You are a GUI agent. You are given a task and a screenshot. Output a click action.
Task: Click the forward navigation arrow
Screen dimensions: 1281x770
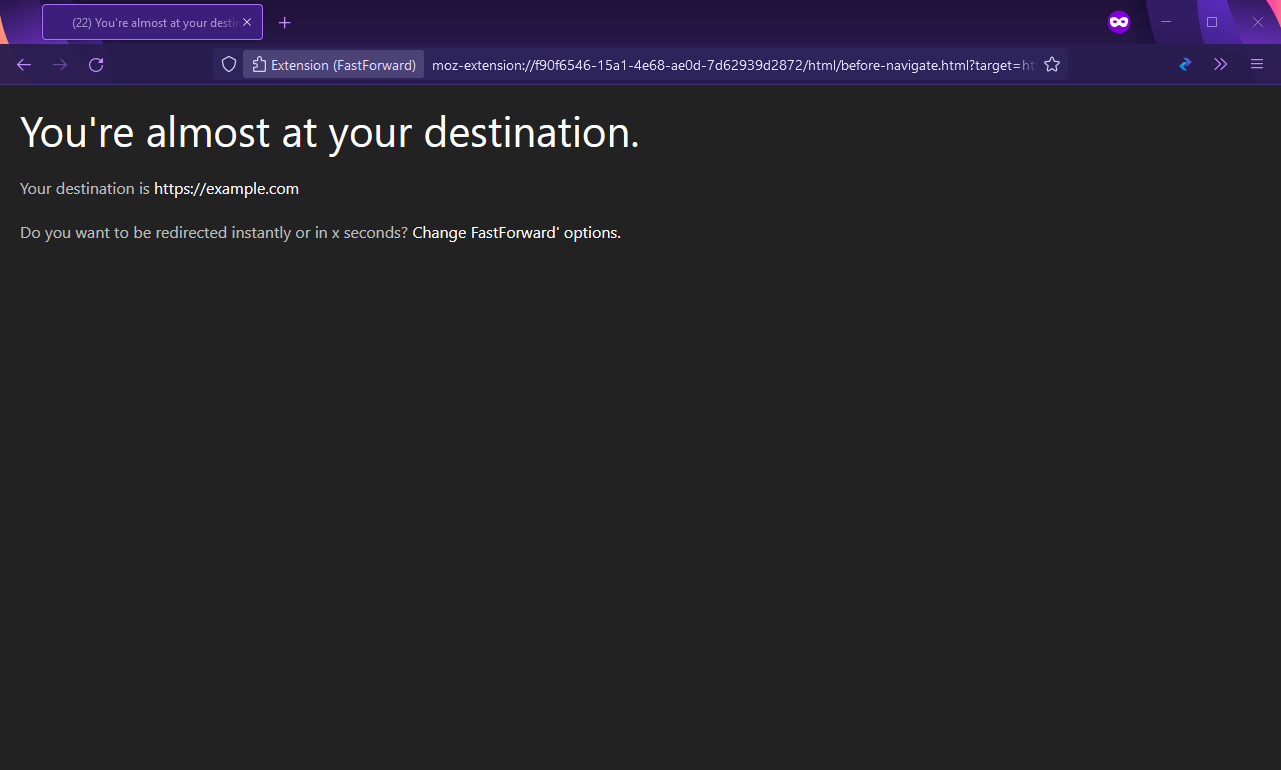tap(60, 64)
